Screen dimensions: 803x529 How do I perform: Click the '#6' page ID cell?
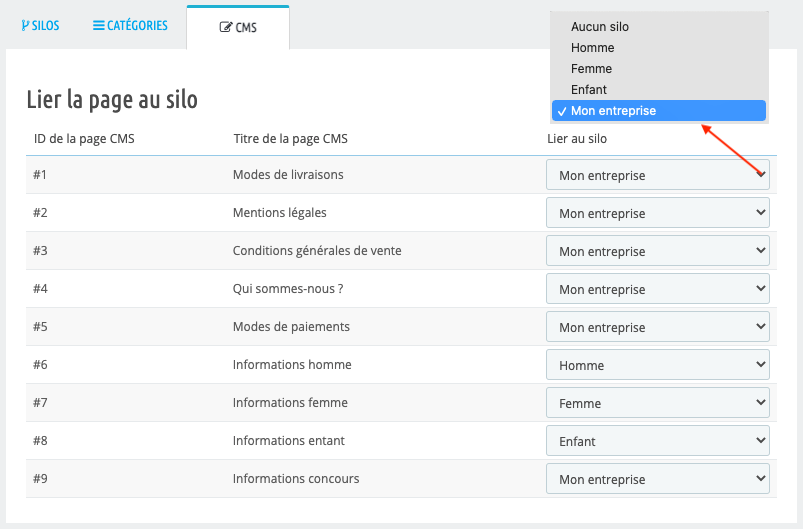(40, 365)
